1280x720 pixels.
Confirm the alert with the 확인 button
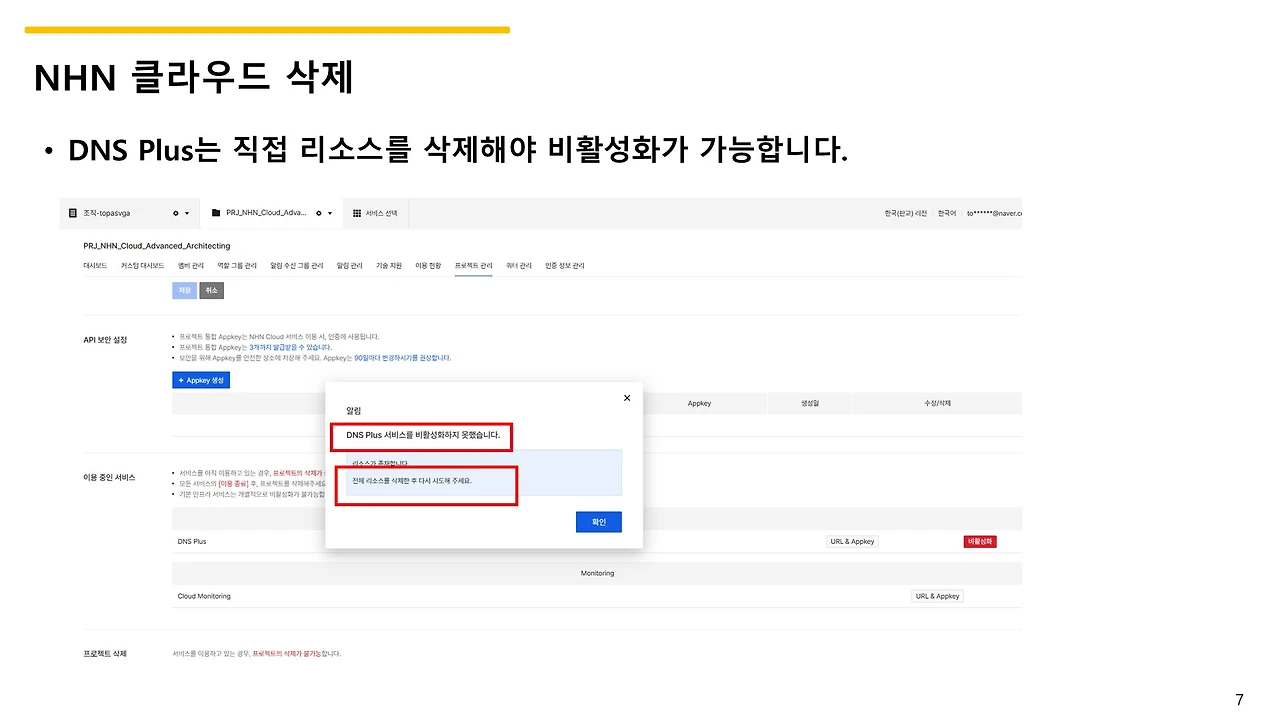point(599,522)
